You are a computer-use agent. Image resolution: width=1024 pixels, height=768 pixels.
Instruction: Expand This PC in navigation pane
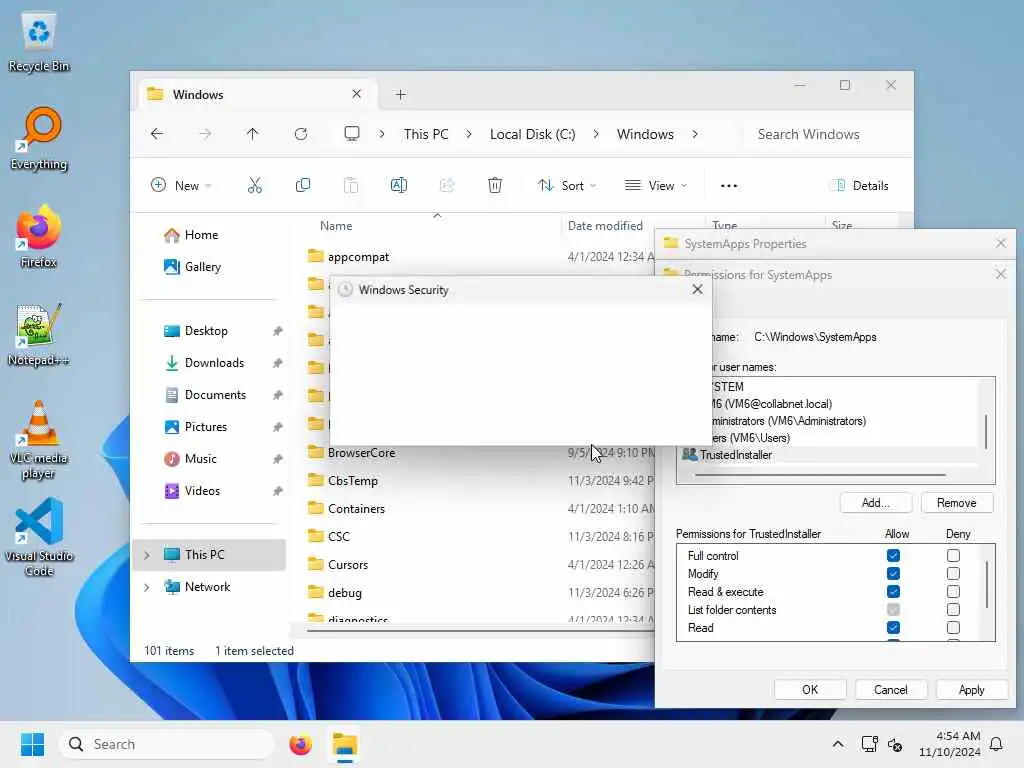147,555
